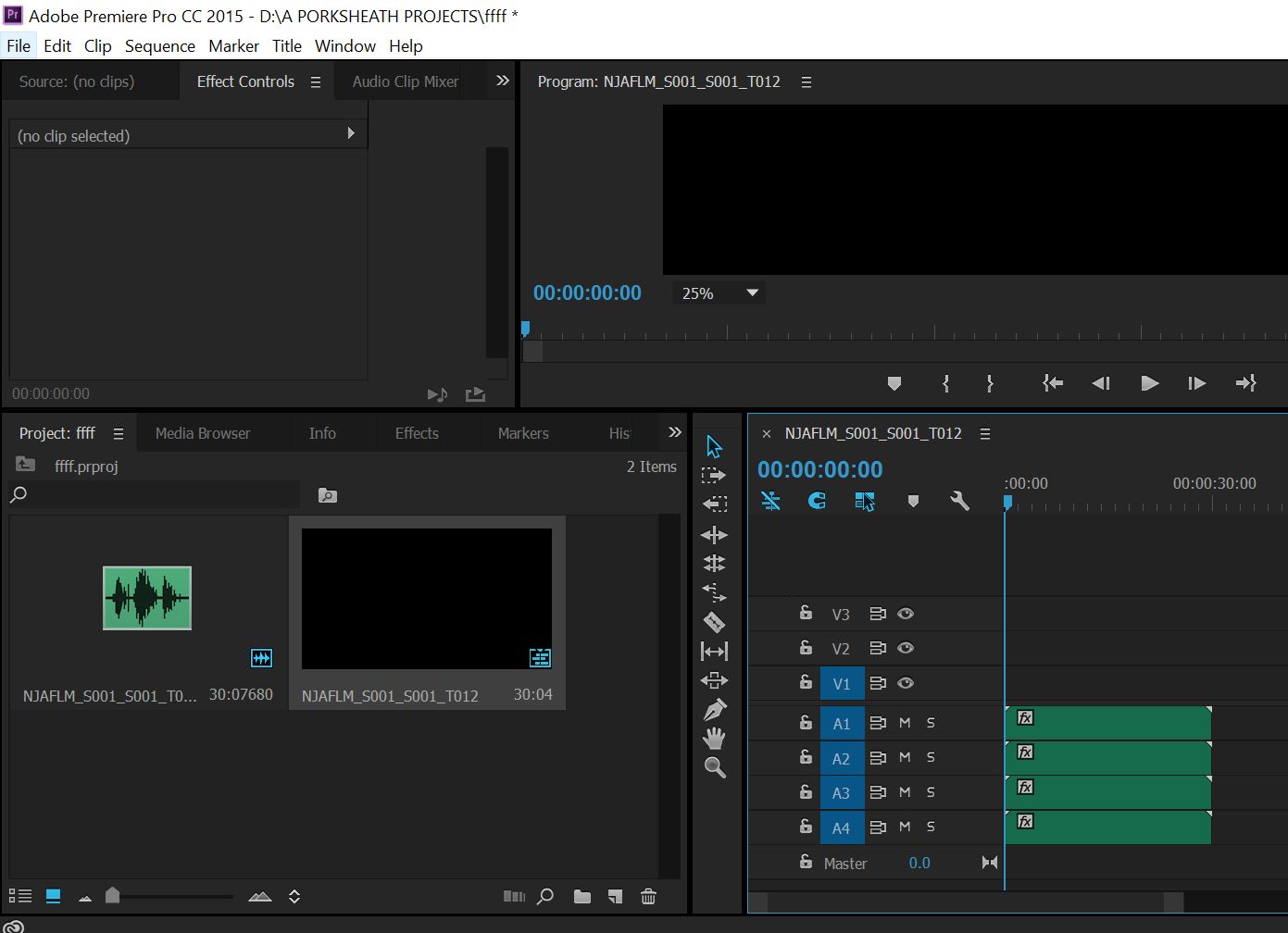The width and height of the screenshot is (1288, 933).
Task: Toggle V2 track output eye
Action: tap(906, 648)
